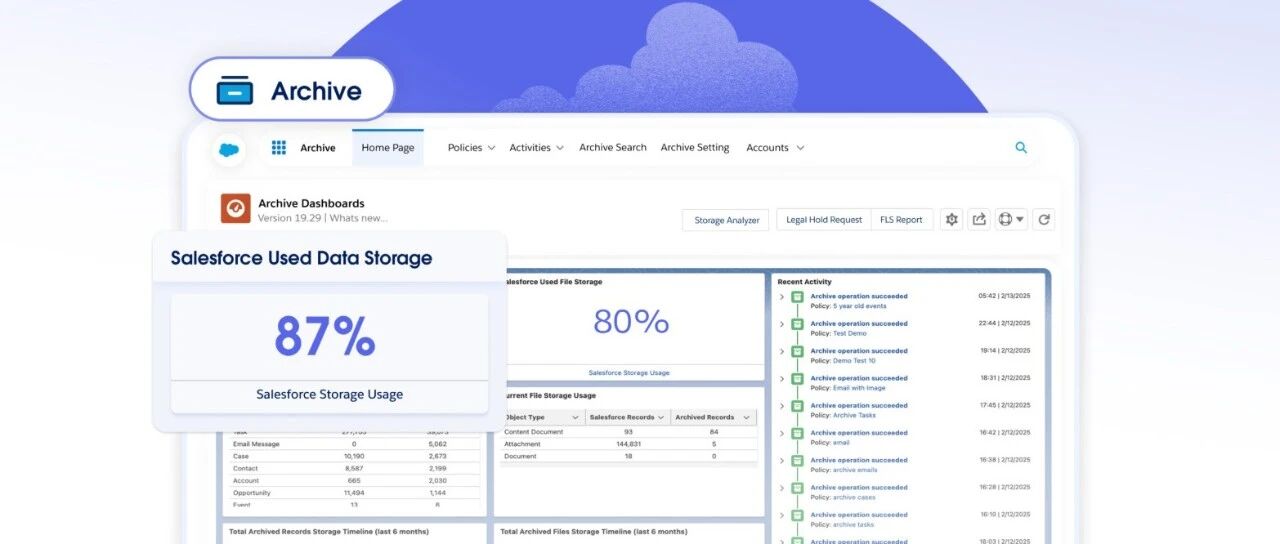Expand the 18:31 Email with Image chevron
The width and height of the screenshot is (1280, 544).
pyautogui.click(x=782, y=379)
